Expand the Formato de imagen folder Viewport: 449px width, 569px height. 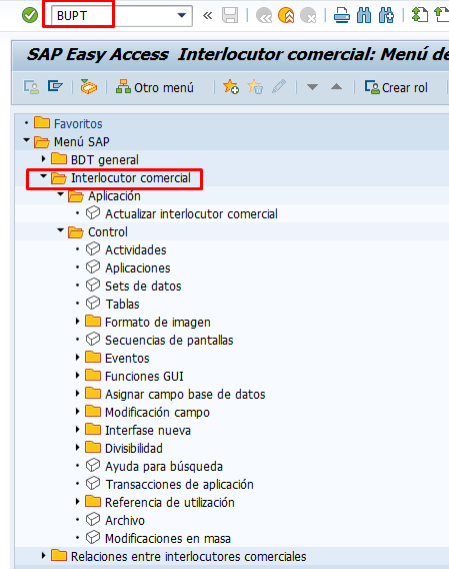pos(77,321)
